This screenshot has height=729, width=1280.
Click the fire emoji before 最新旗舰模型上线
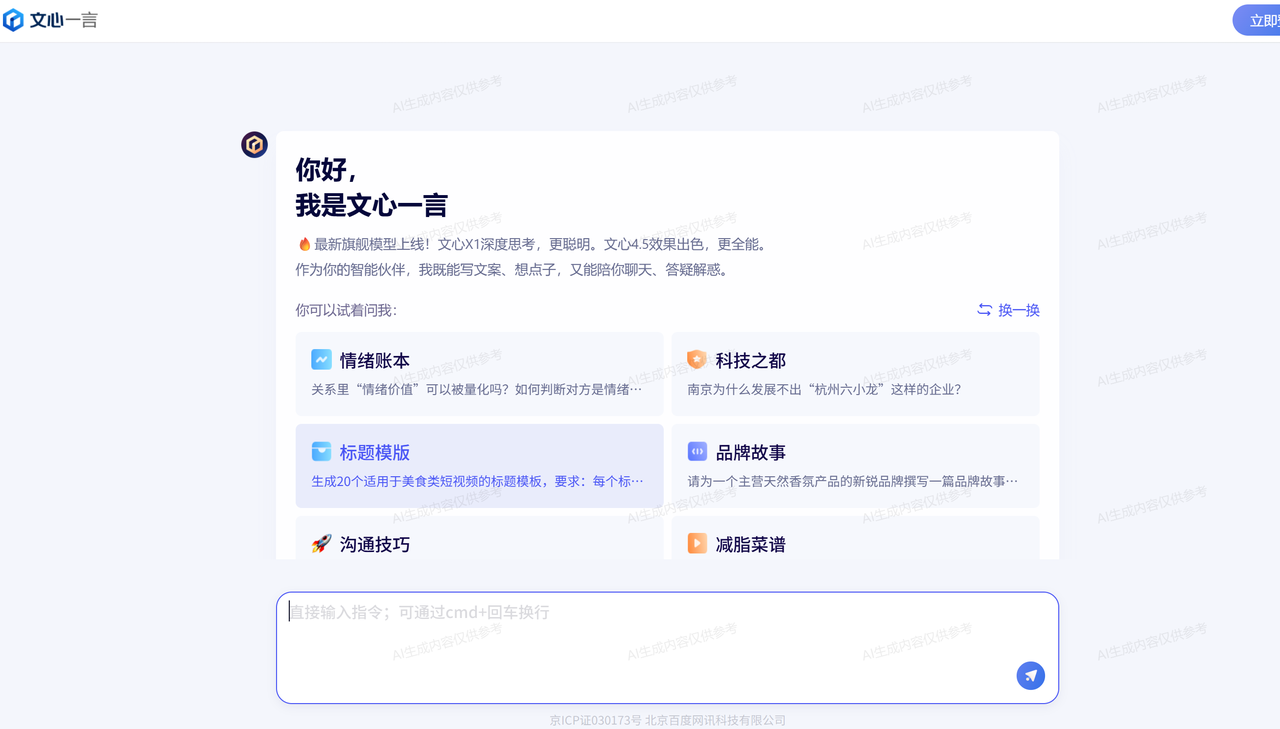coord(304,244)
